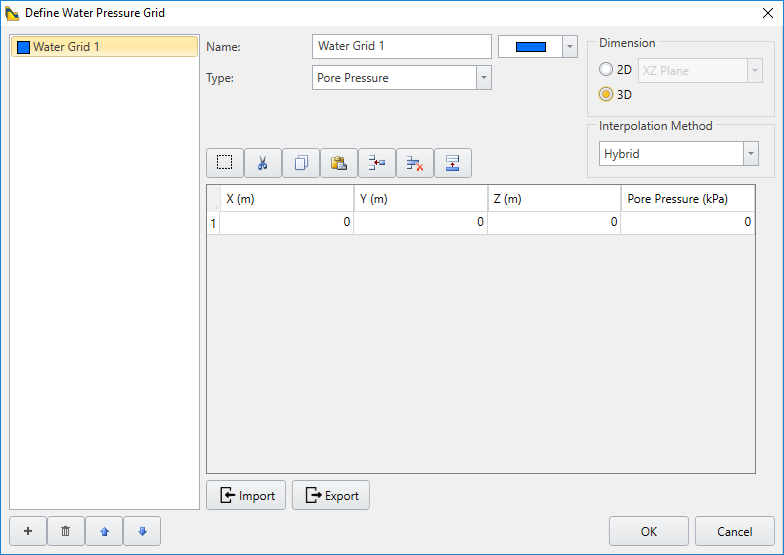Screen dimensions: 784x555
Task: Click the Pore Pressure (kPa) column header
Action: (688, 198)
